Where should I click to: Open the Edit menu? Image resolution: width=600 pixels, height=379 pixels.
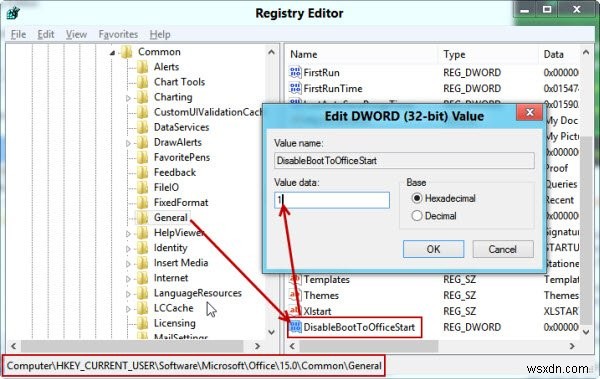(46, 34)
